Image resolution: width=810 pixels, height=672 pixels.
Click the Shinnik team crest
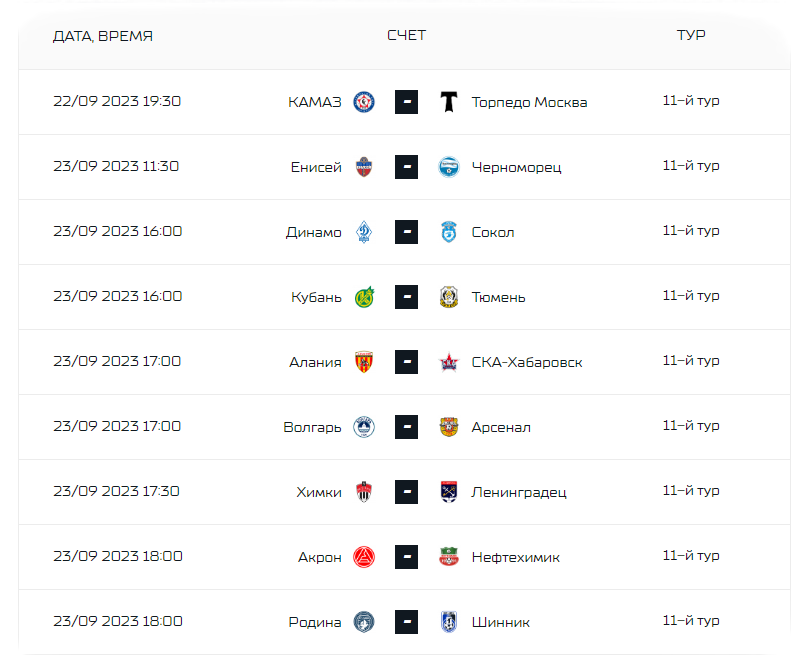449,622
